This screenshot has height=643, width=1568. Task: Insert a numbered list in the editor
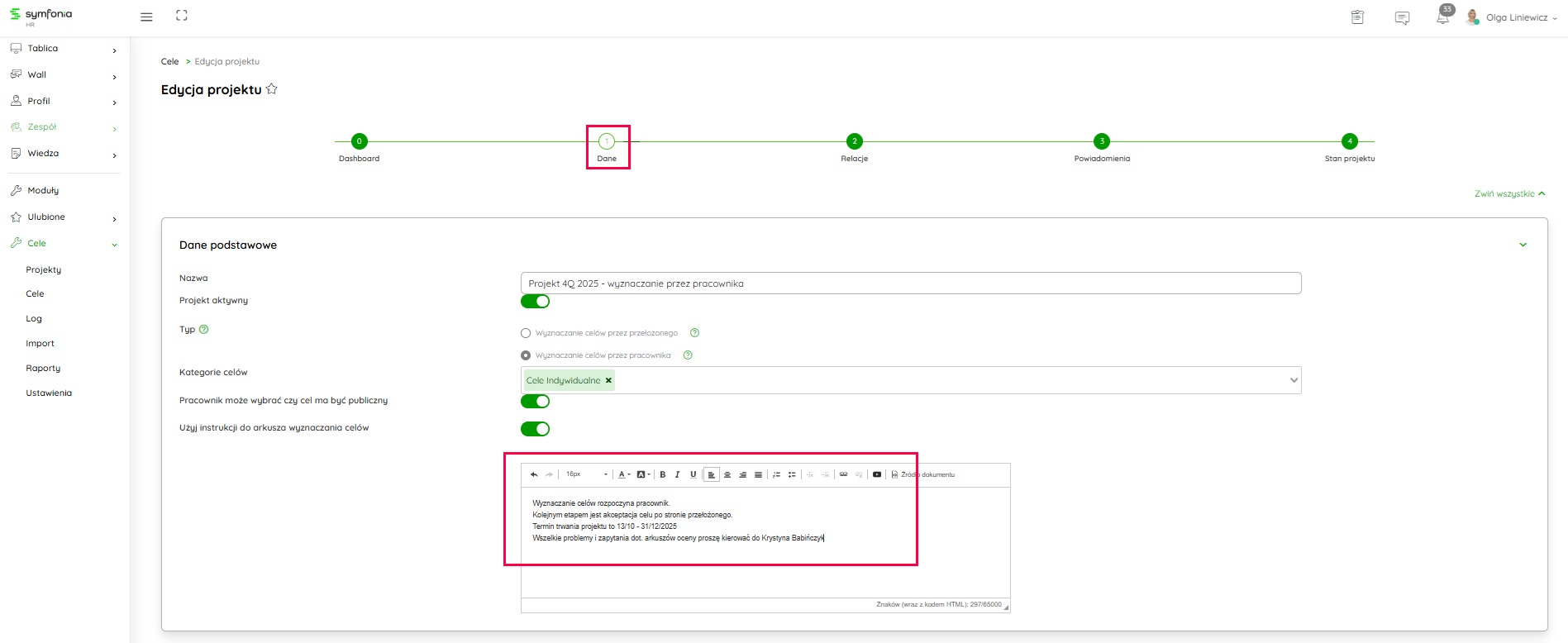coord(776,474)
